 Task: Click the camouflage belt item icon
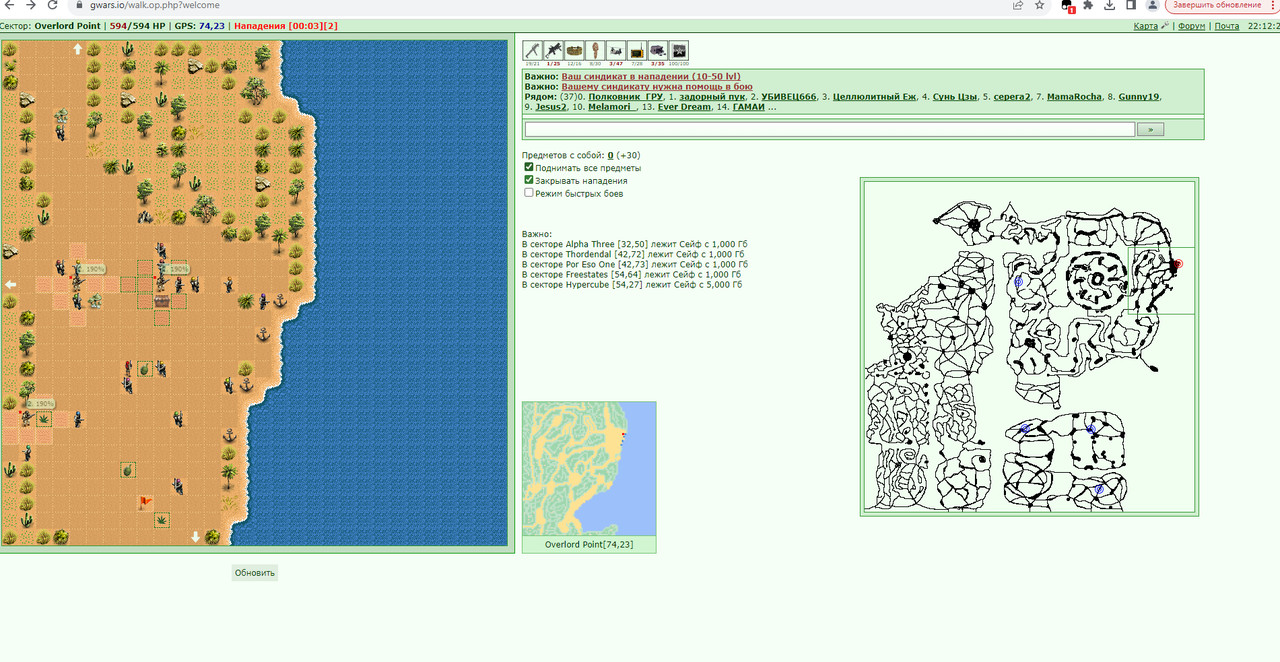pyautogui.click(x=574, y=50)
